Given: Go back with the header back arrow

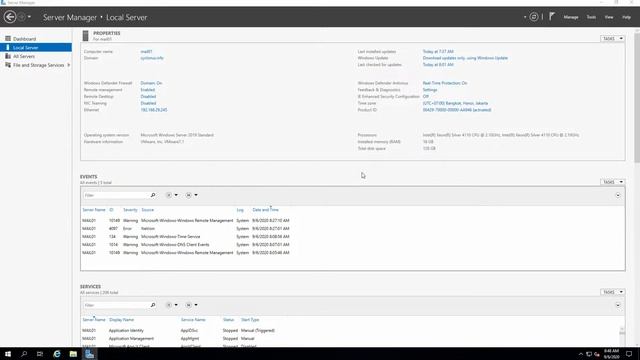Looking at the screenshot, I should click(x=10, y=17).
